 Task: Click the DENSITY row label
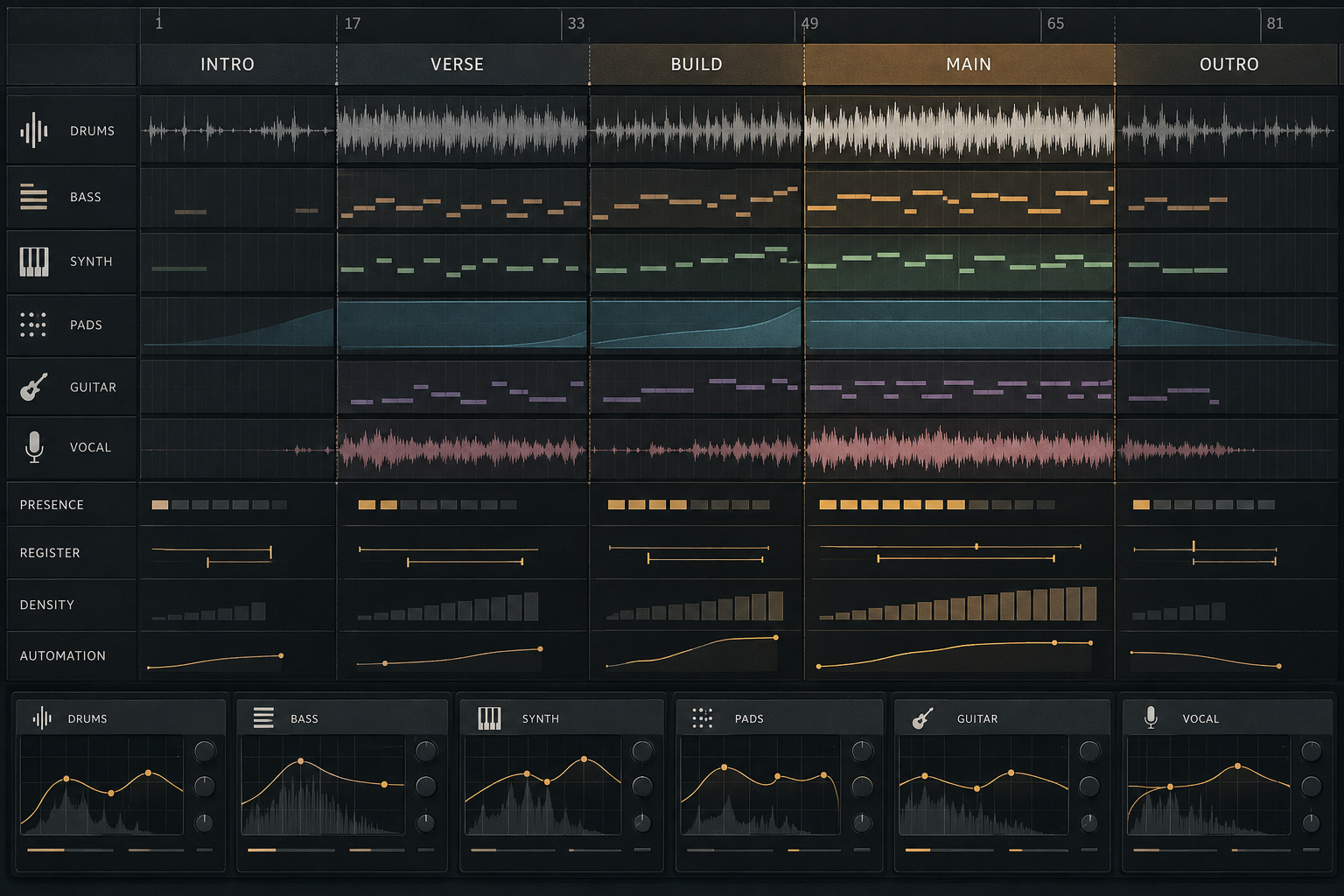47,605
